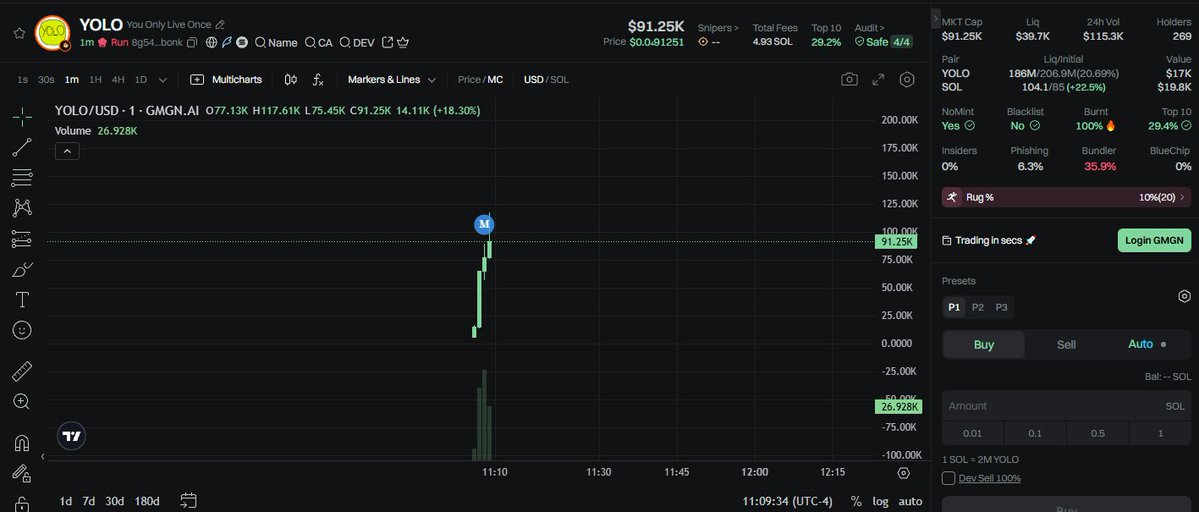Expand the Rug % details row
The image size is (1199, 512).
1066,197
